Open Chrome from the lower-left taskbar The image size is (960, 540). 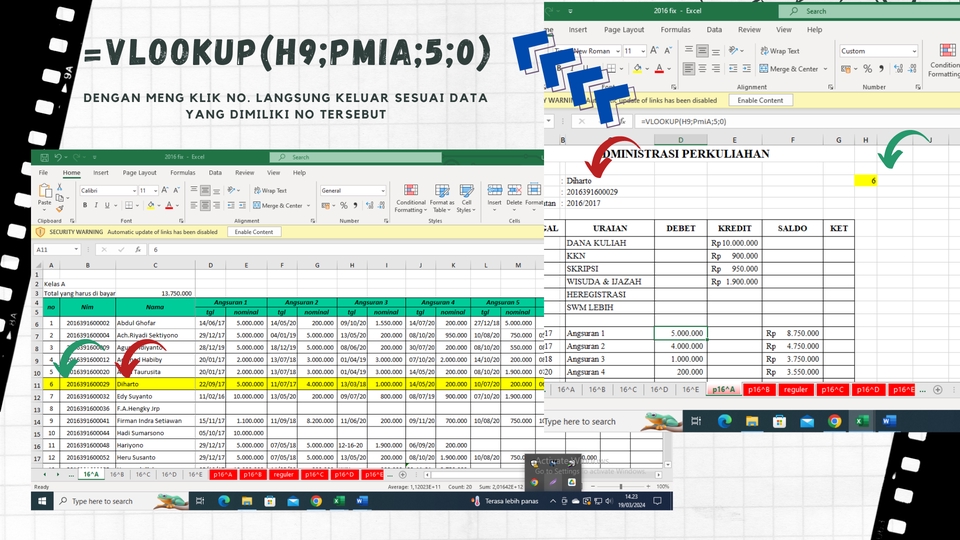(x=316, y=501)
